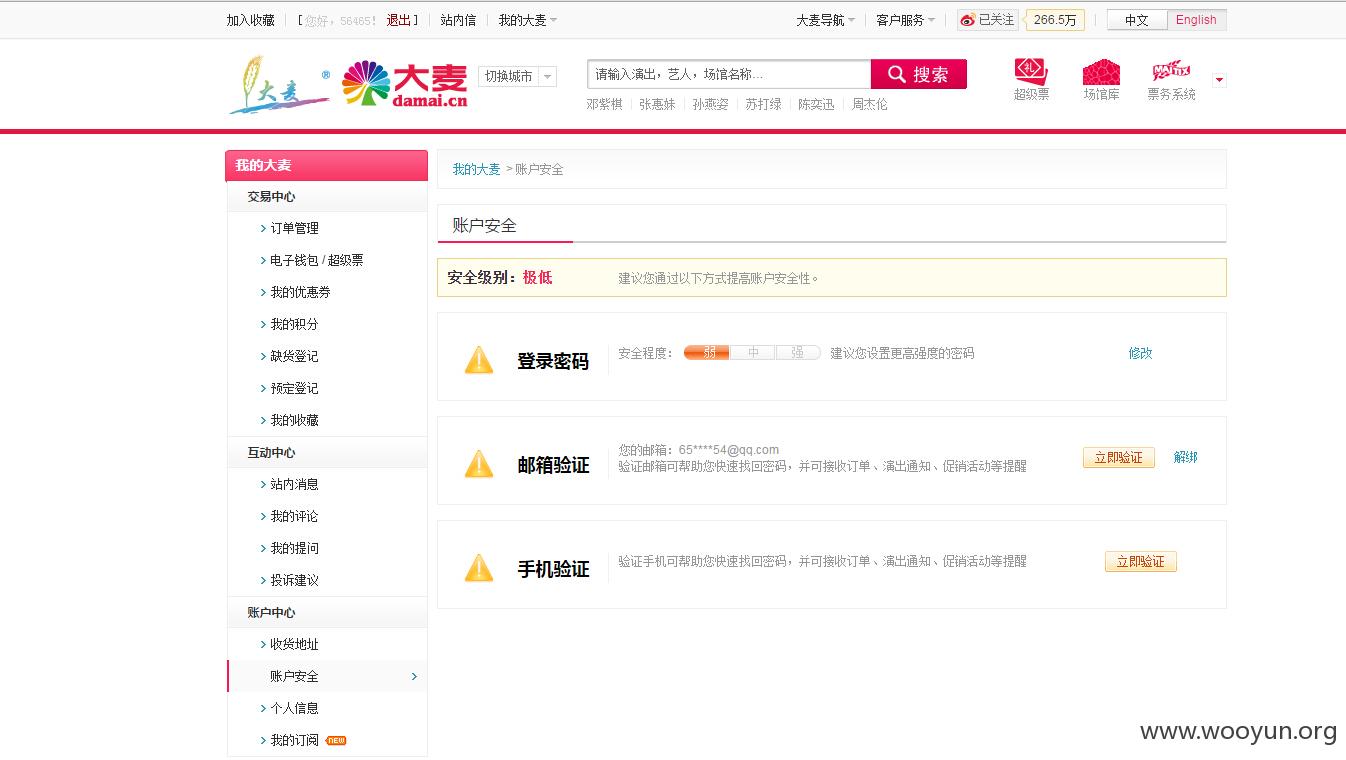The height and width of the screenshot is (760, 1346).
Task: Expand the 客户服务 menu
Action: (x=906, y=20)
